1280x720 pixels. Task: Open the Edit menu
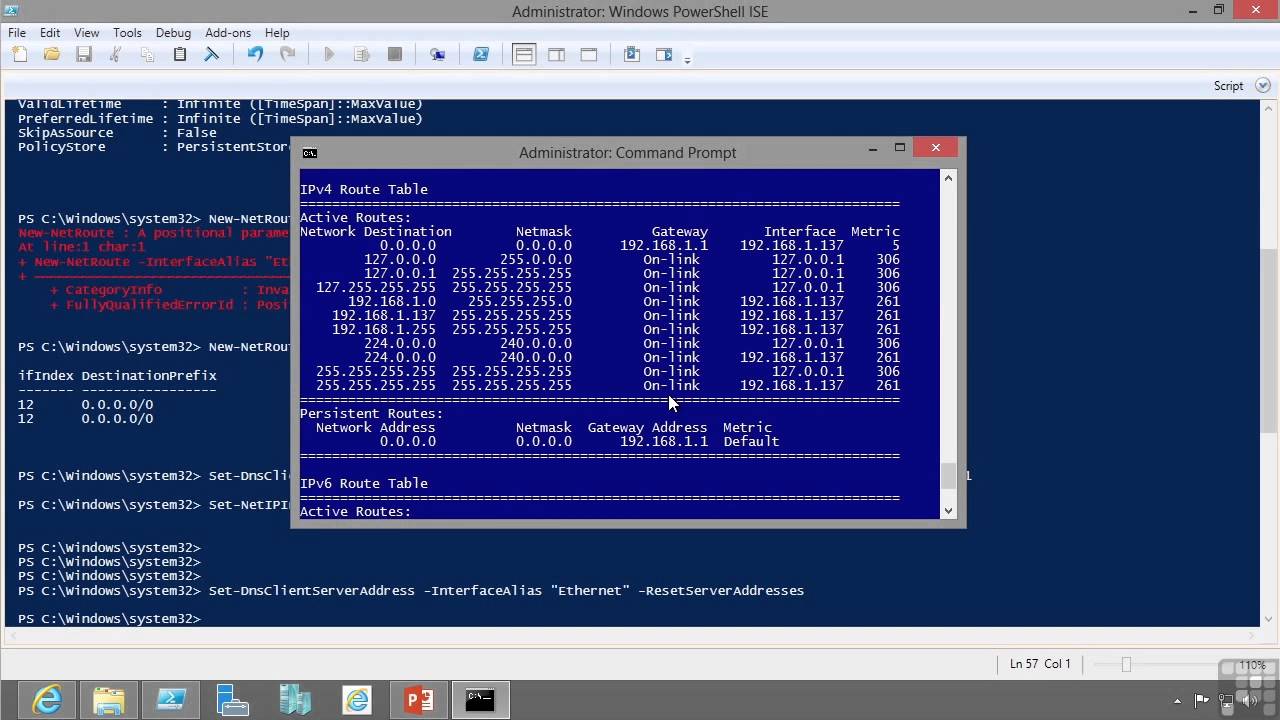tap(50, 33)
